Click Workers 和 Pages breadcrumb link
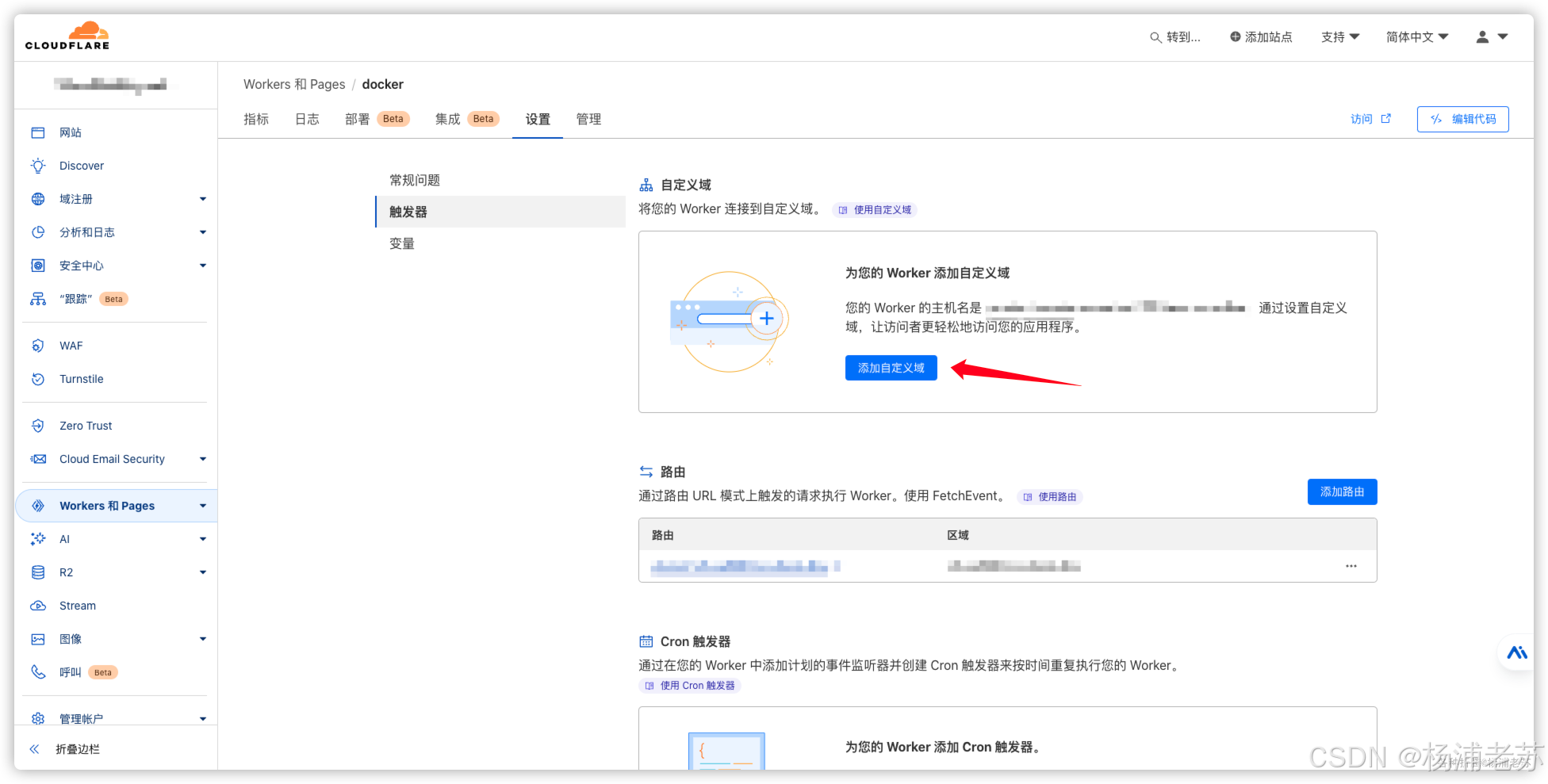Screen dimensions: 1548x784 coord(294,84)
